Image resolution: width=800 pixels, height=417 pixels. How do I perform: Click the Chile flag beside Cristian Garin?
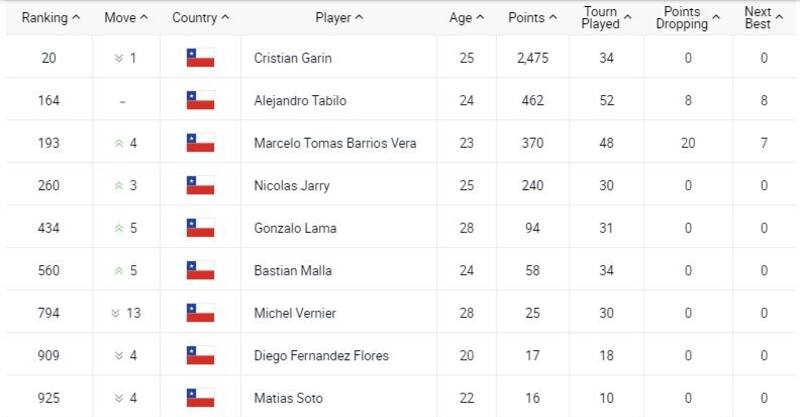pyautogui.click(x=200, y=58)
